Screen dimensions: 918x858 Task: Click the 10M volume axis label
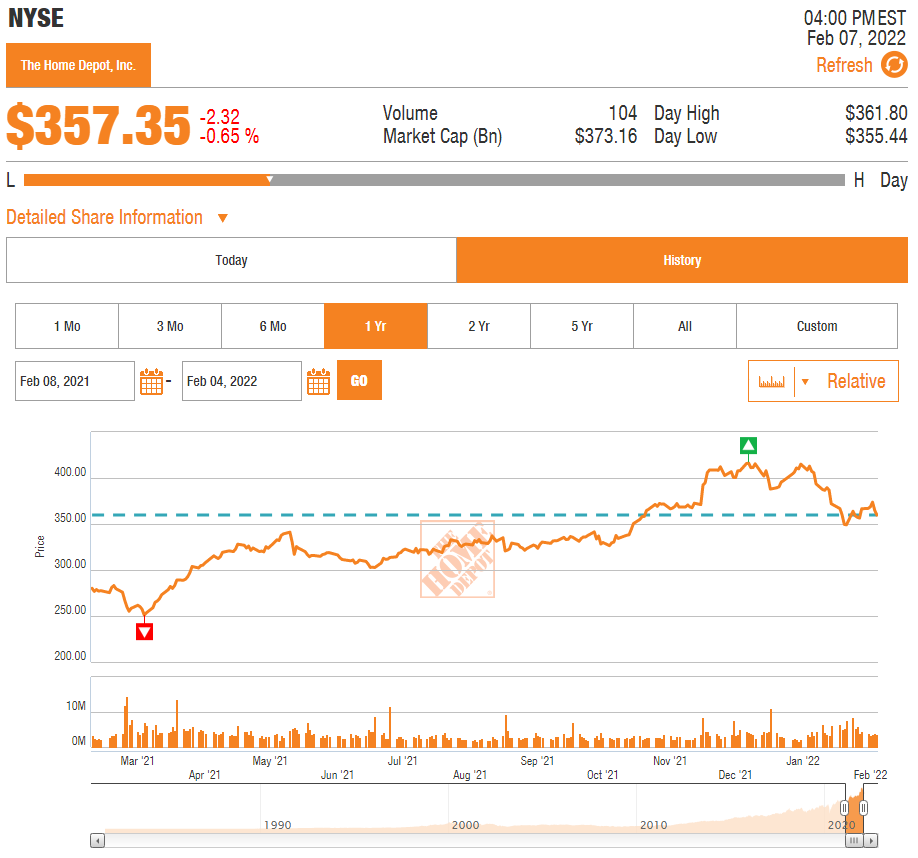pyautogui.click(x=76, y=706)
